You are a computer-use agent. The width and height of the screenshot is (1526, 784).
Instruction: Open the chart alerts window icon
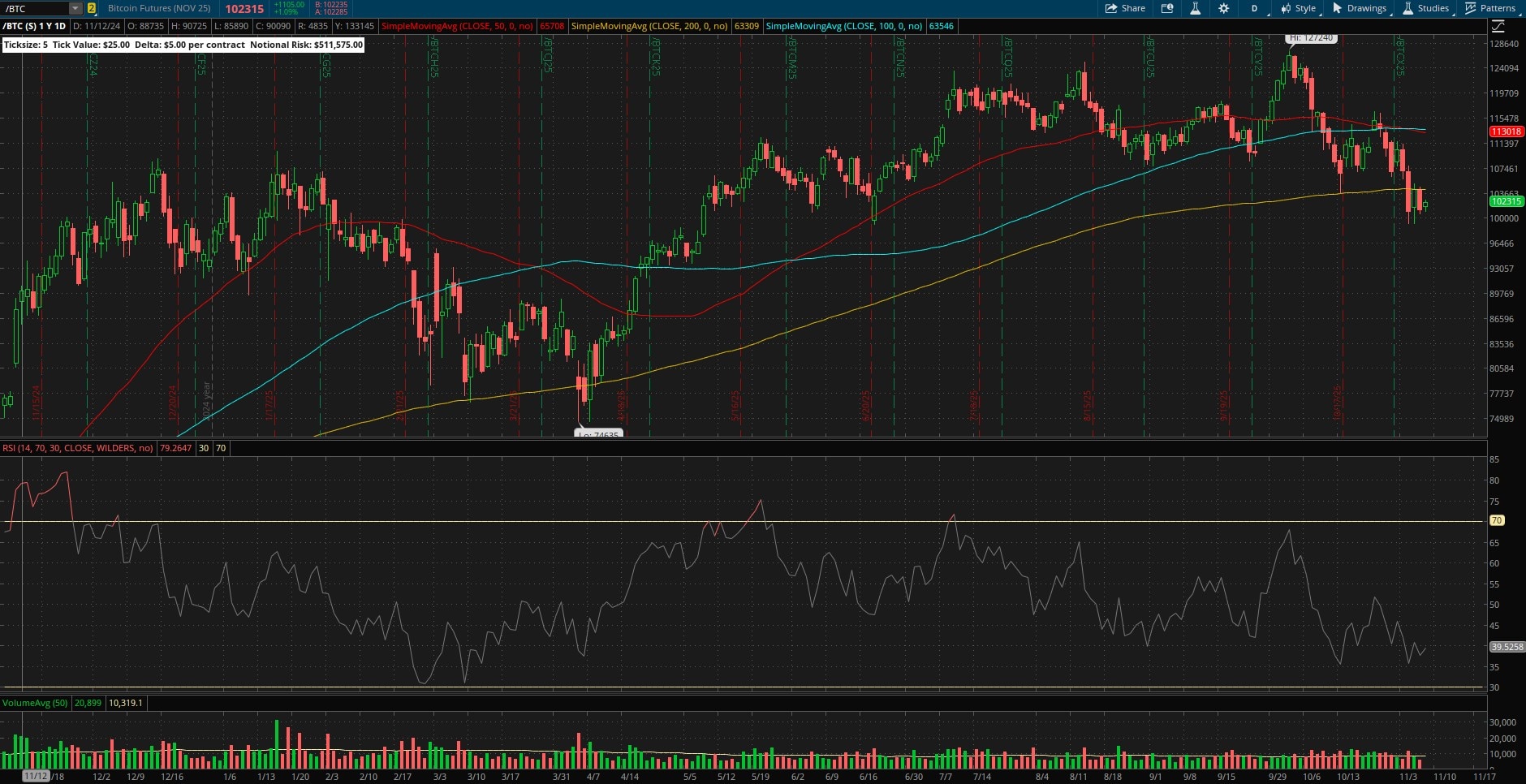[x=1167, y=8]
